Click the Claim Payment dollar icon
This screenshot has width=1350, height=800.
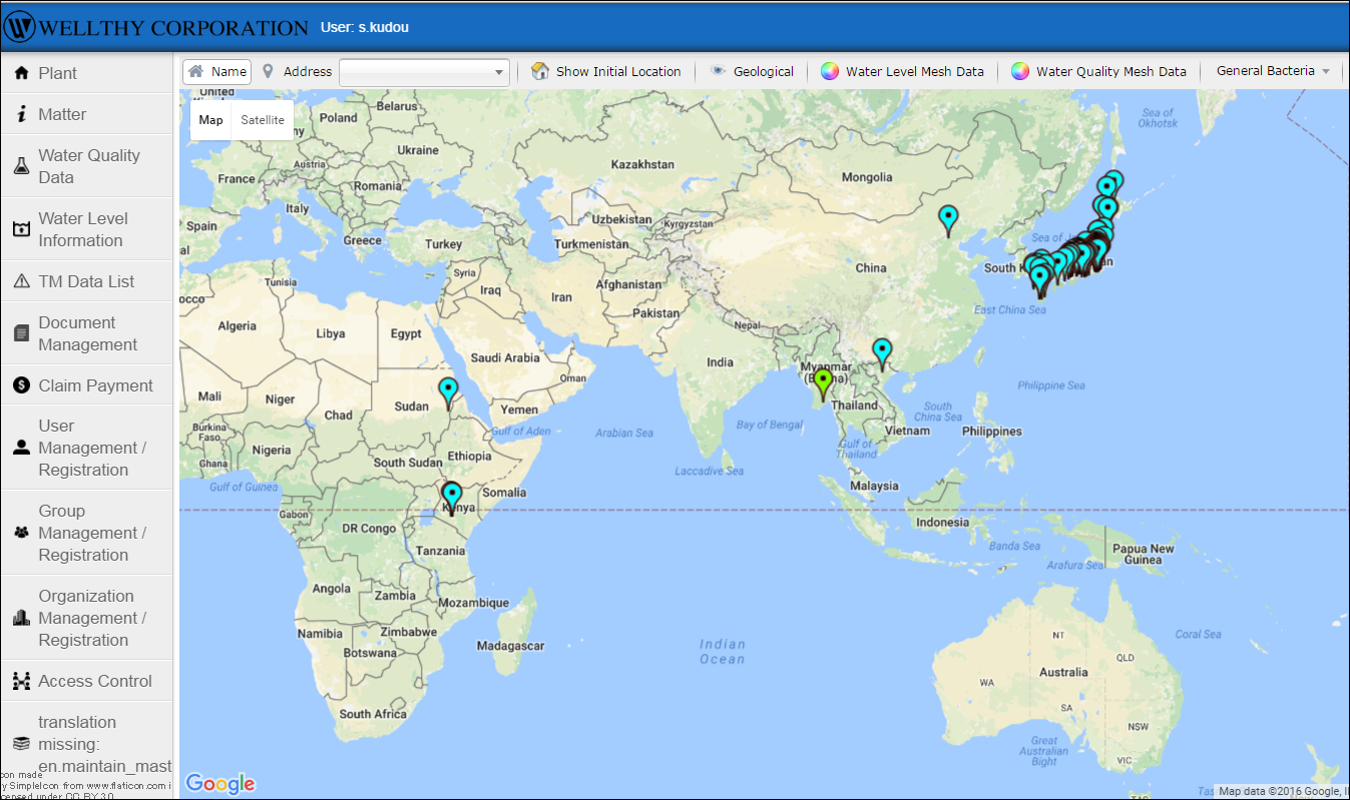(21, 385)
